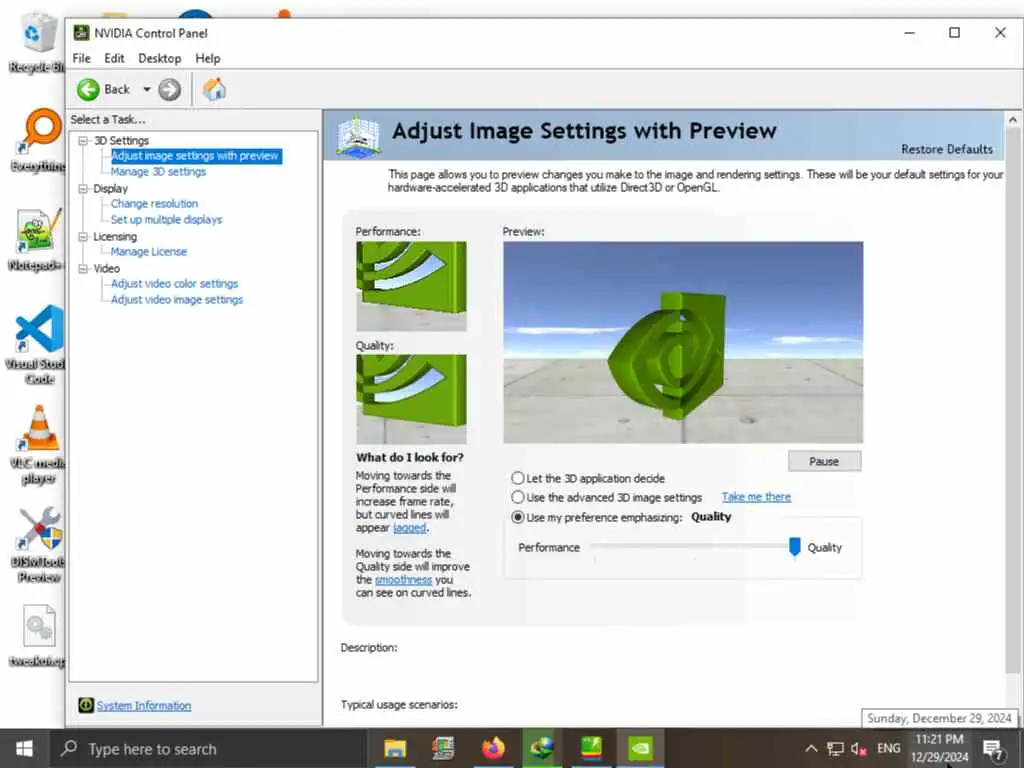
Task: Open the Home icon in toolbar
Action: 214,89
